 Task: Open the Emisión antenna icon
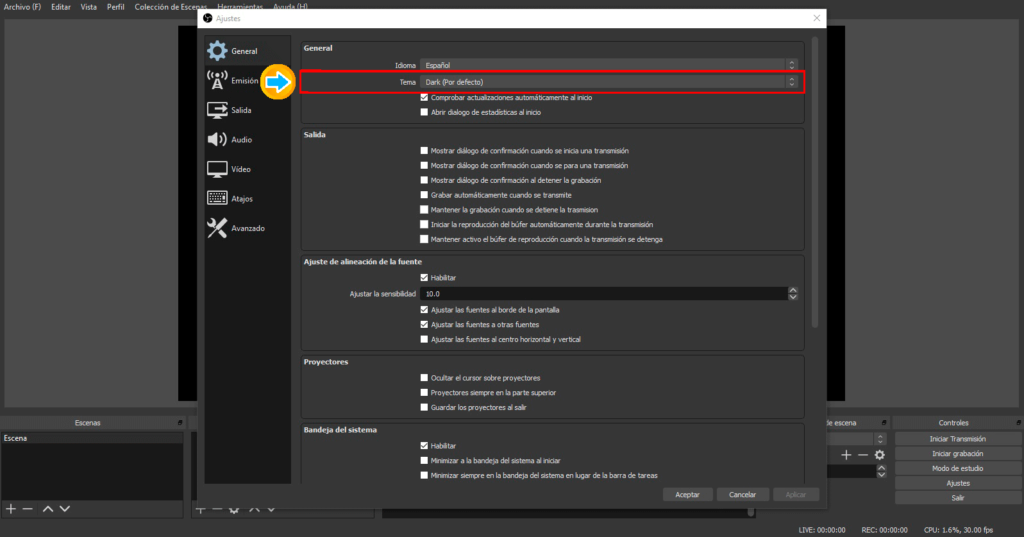coord(217,80)
